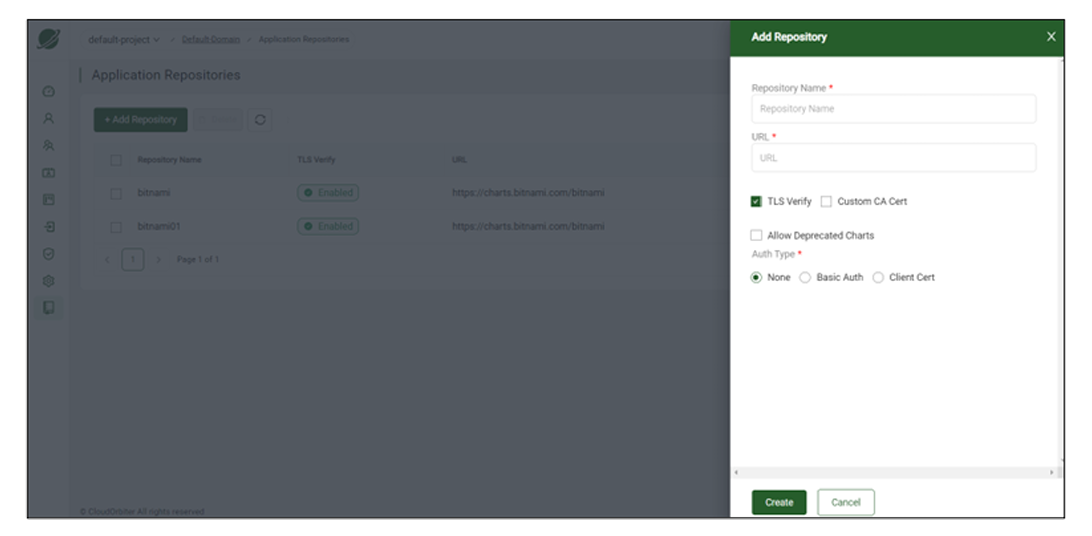Tick the checkbox for the bitnami01 row
This screenshot has height=536, width=1092.
116,227
